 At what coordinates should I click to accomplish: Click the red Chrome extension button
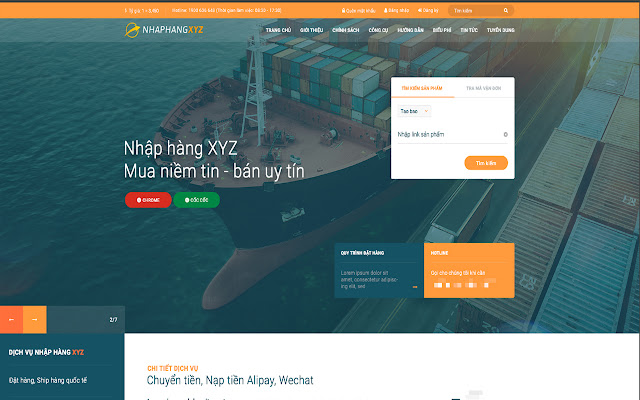(x=148, y=200)
